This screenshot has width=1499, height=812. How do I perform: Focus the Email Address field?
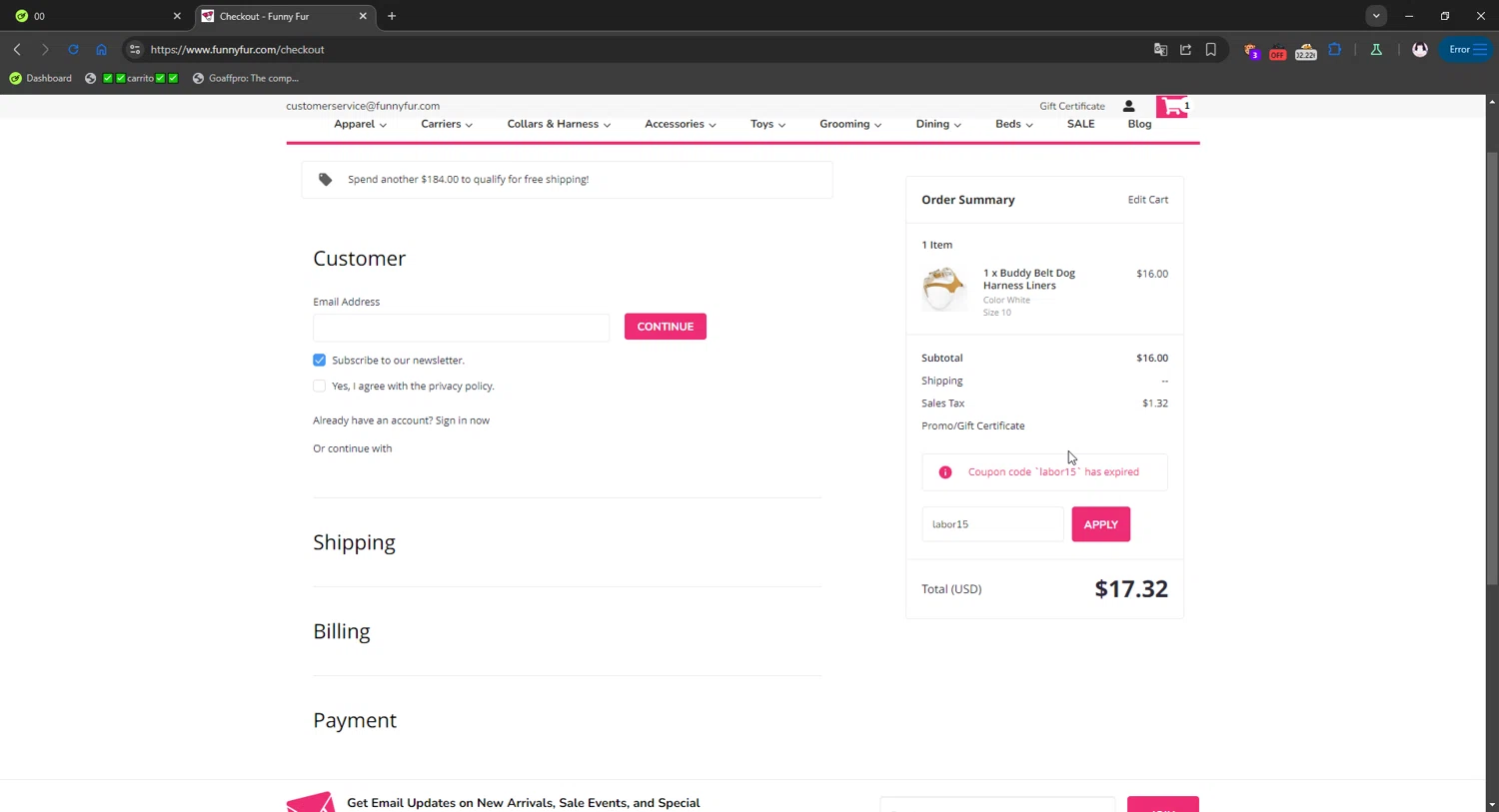(461, 328)
